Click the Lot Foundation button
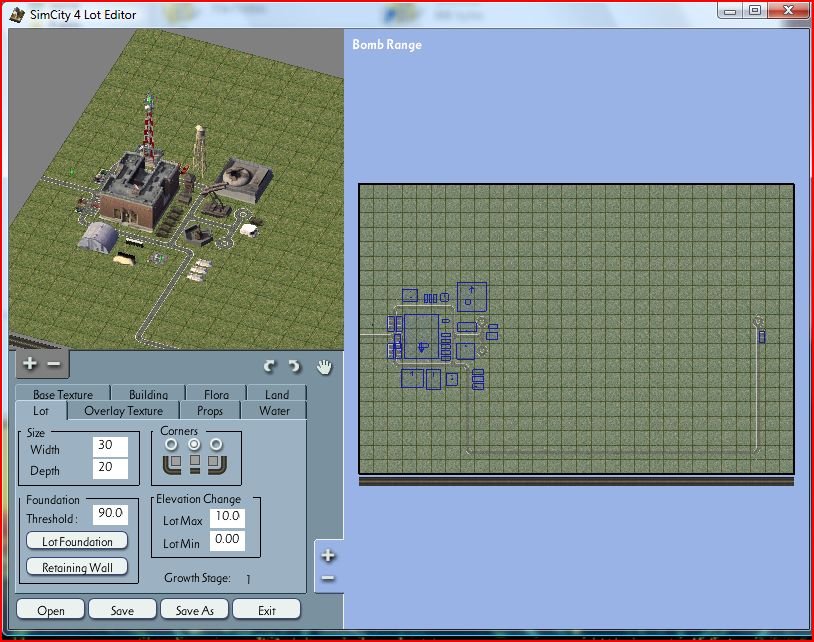Screen dimensions: 814x642 (x=77, y=541)
